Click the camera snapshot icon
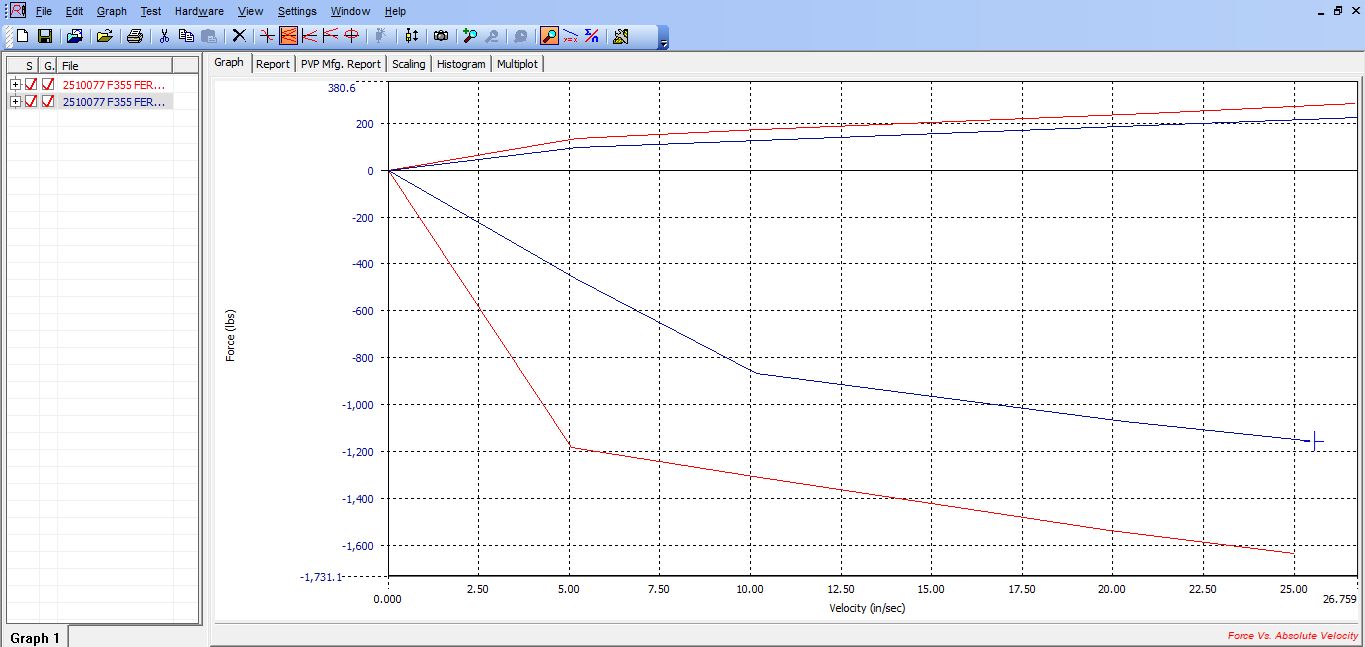Viewport: 1365px width, 647px height. point(441,36)
